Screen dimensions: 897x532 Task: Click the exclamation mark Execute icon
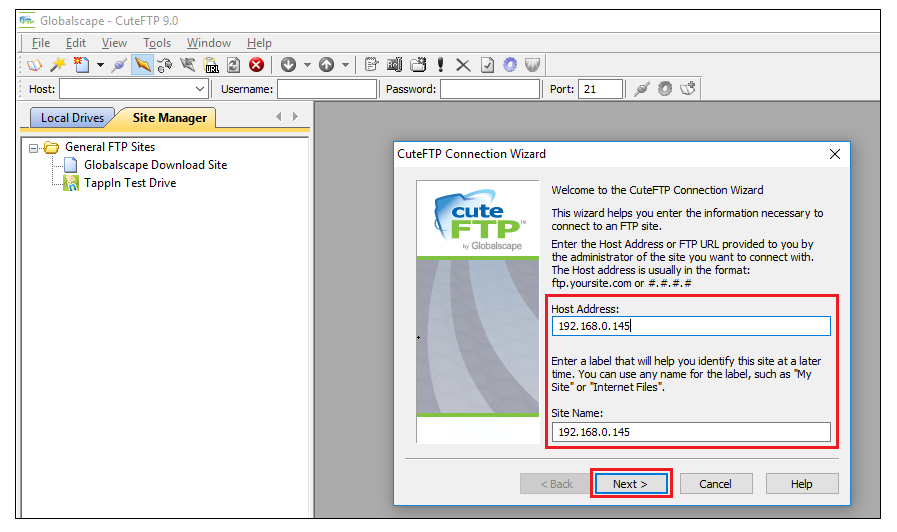(x=440, y=65)
